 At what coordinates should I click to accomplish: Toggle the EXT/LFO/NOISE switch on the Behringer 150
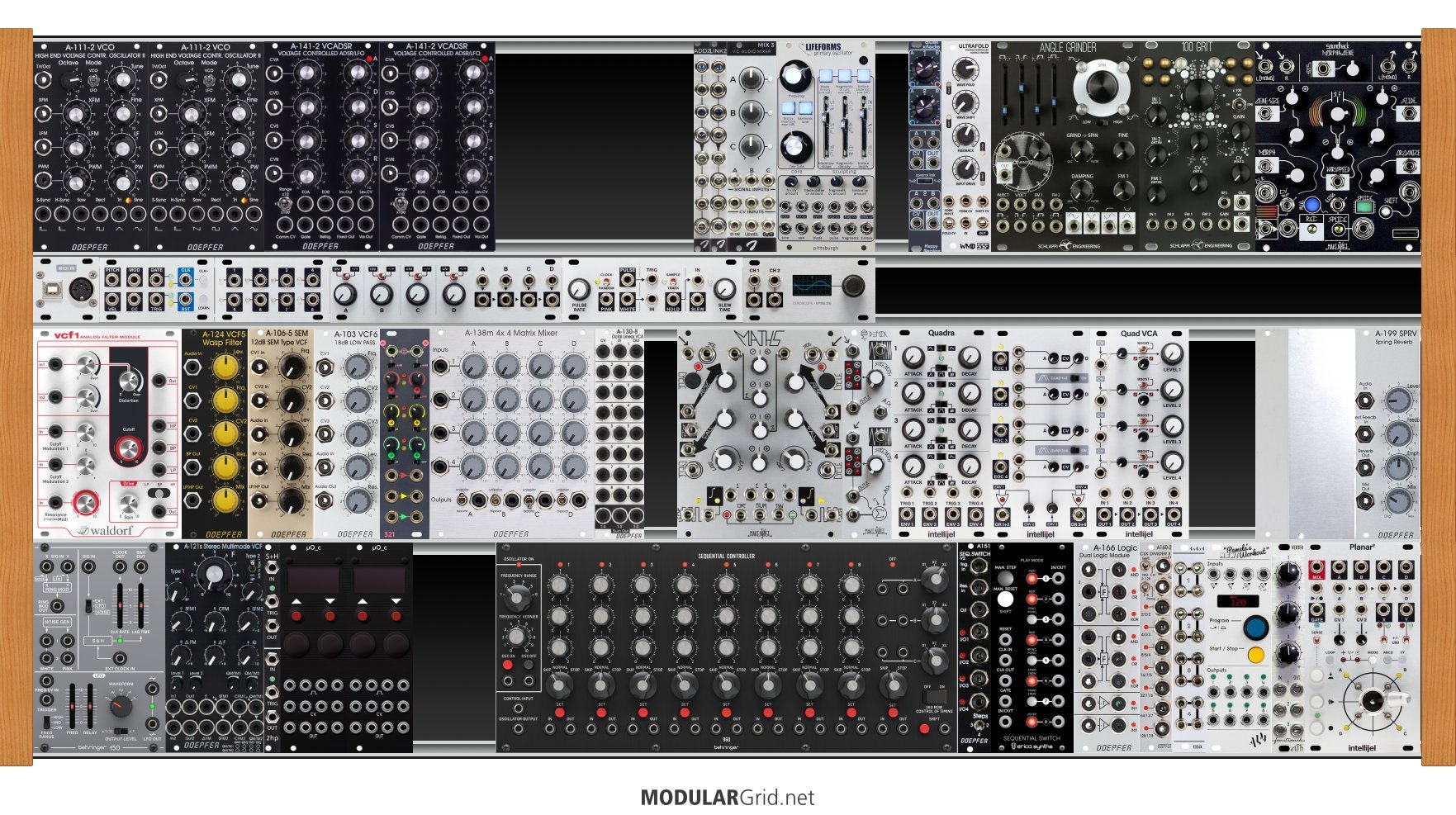(x=88, y=606)
